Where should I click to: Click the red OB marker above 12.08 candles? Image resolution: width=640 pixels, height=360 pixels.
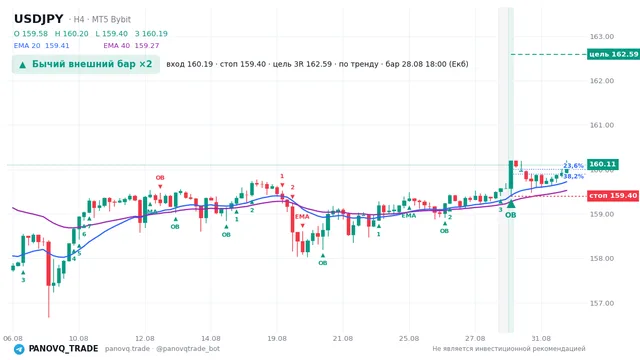[x=160, y=178]
